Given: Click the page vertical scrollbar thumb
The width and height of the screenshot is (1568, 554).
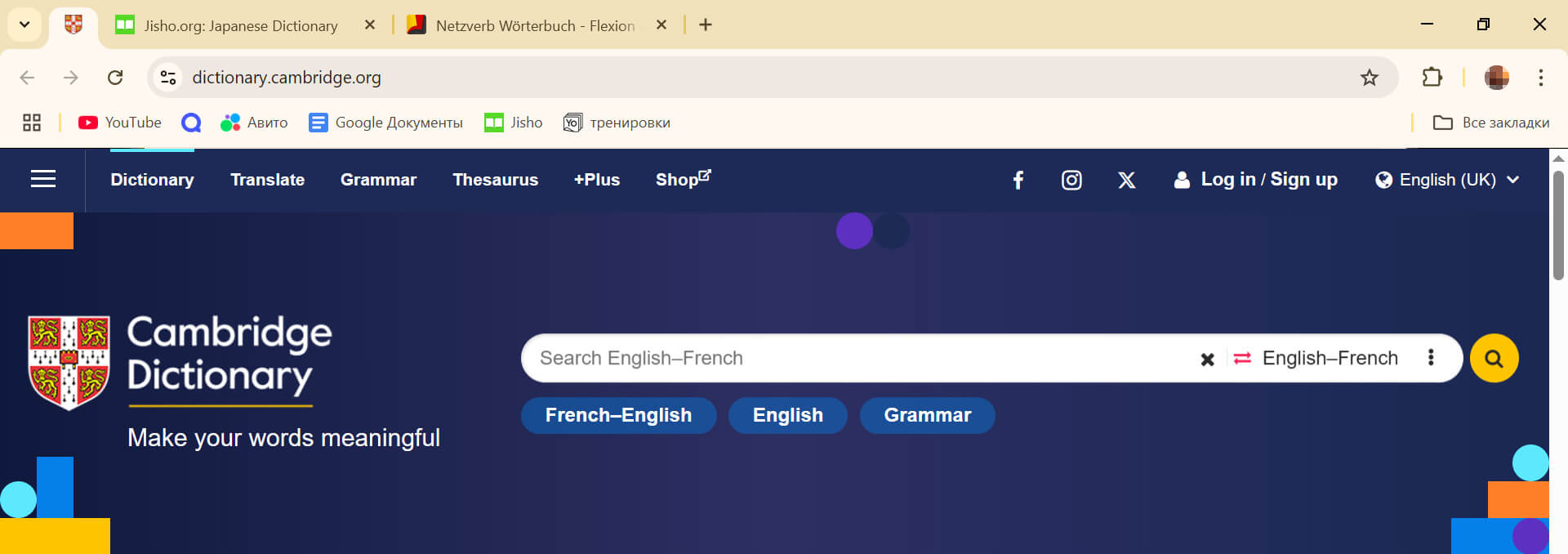Looking at the screenshot, I should tap(1558, 226).
